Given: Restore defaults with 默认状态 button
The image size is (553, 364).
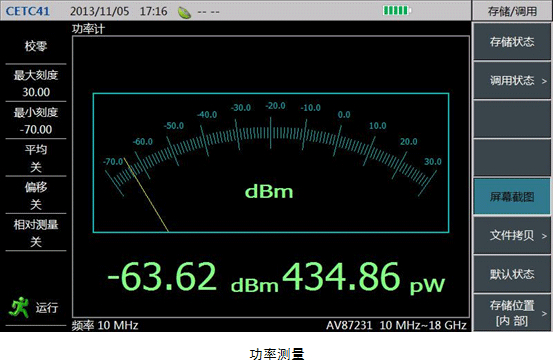Looking at the screenshot, I should [x=512, y=274].
